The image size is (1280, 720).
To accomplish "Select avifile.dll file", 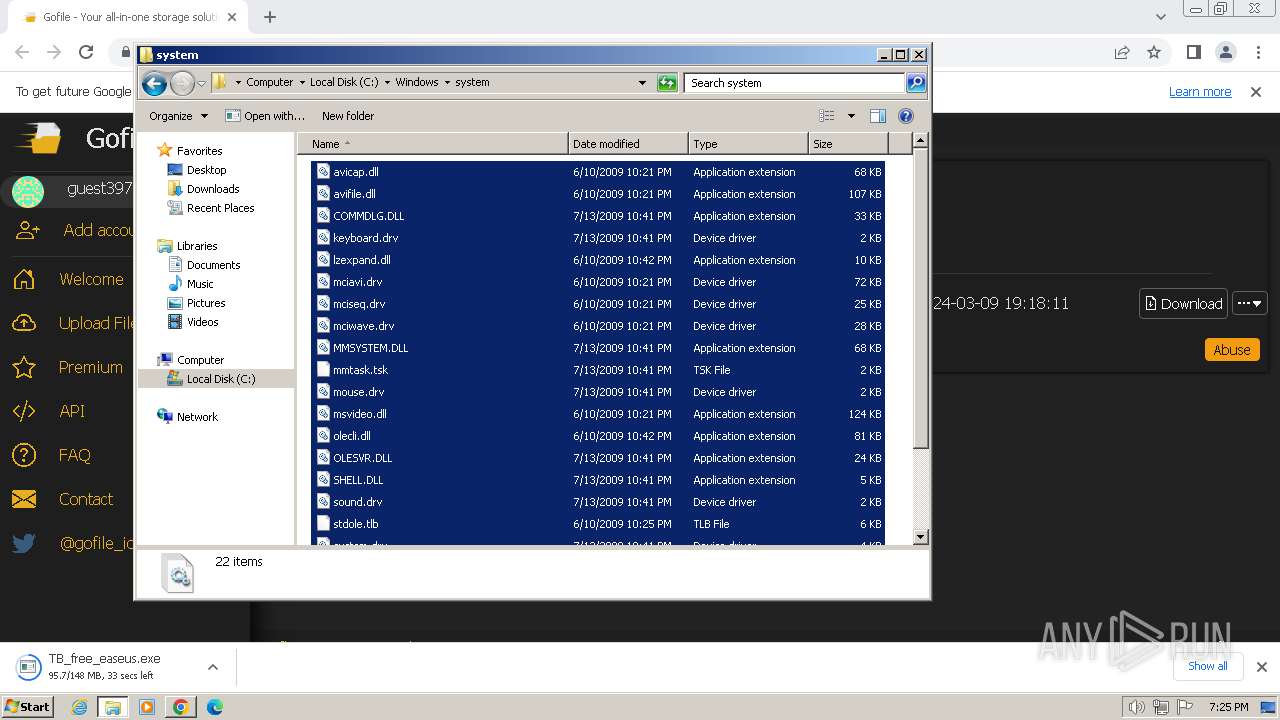I will (598, 194).
